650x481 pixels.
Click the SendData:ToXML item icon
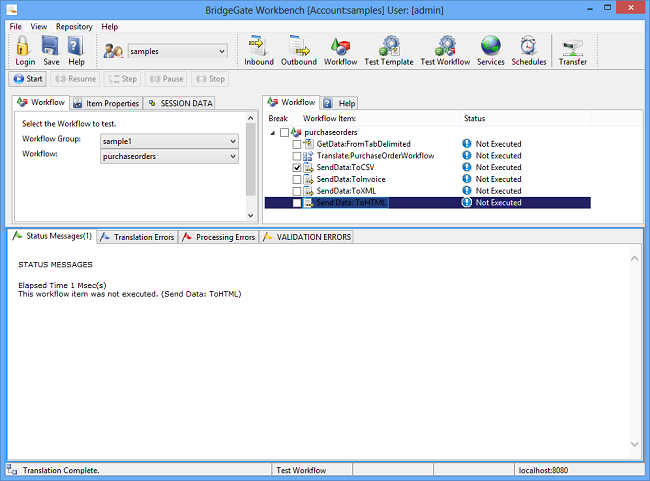308,191
